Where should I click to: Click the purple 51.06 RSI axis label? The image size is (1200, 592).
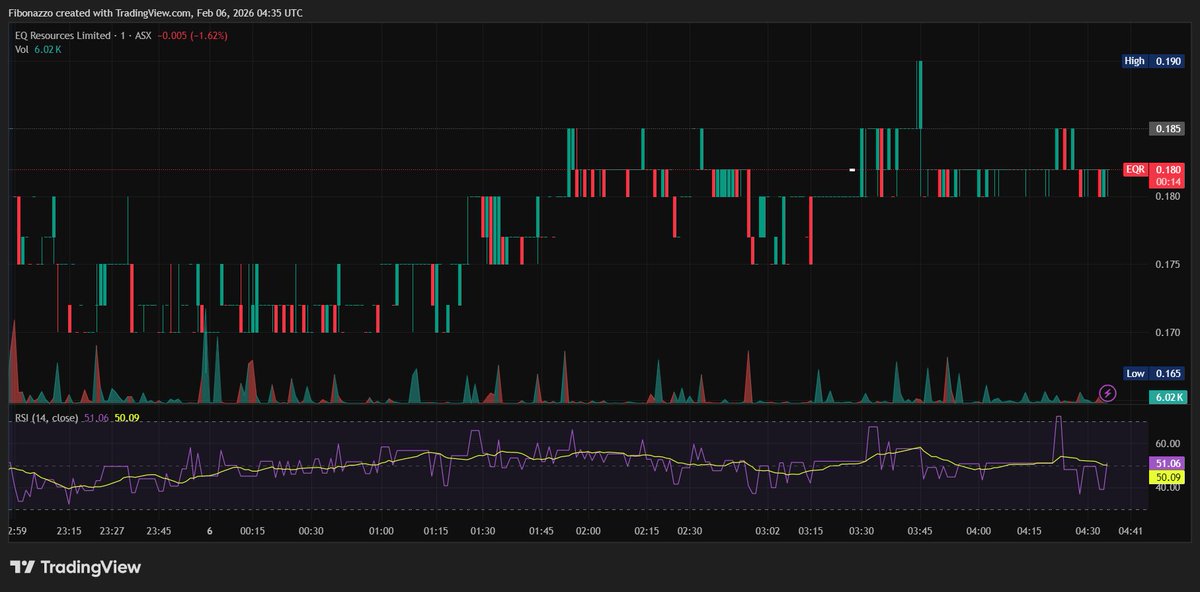click(x=1167, y=464)
